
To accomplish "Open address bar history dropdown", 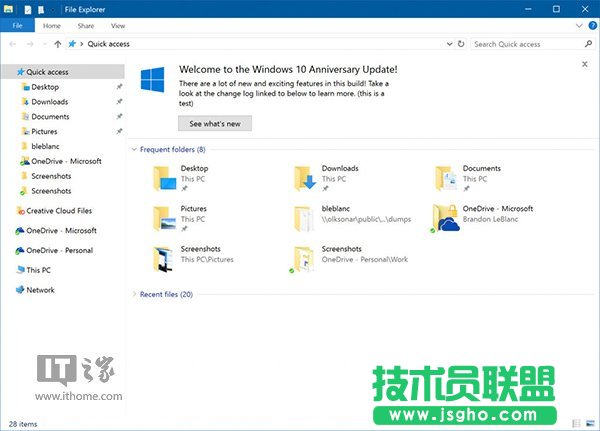I will point(450,44).
